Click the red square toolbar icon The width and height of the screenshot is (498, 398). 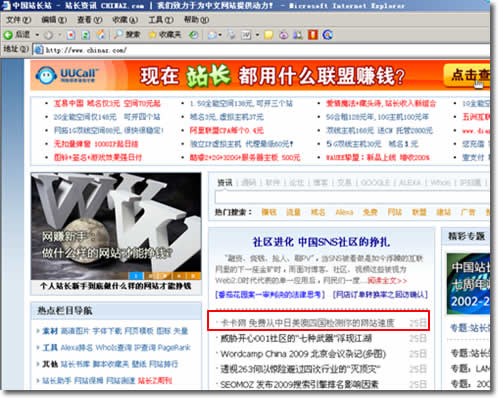tap(313, 35)
